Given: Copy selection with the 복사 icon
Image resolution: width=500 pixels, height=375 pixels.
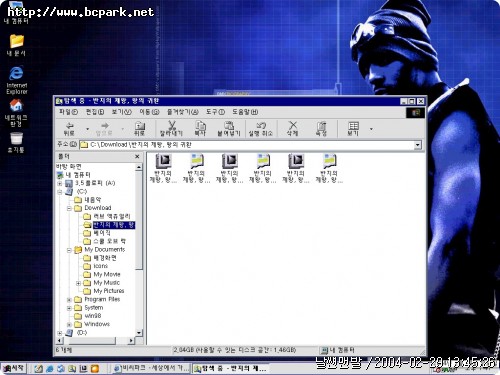Looking at the screenshot, I should 200,129.
